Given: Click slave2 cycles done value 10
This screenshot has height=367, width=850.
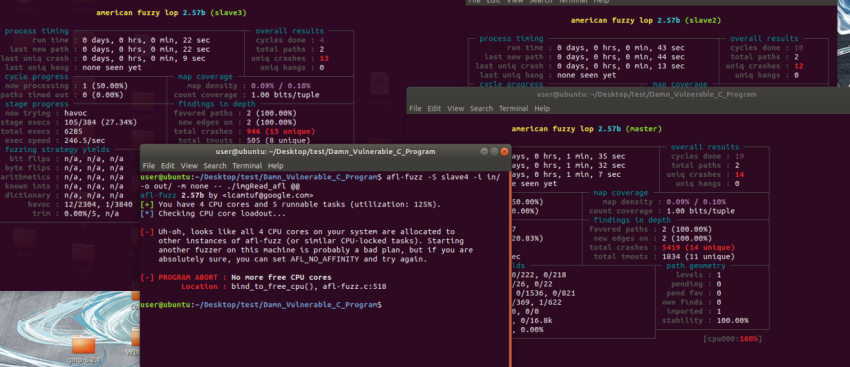Looking at the screenshot, I should click(x=799, y=48).
